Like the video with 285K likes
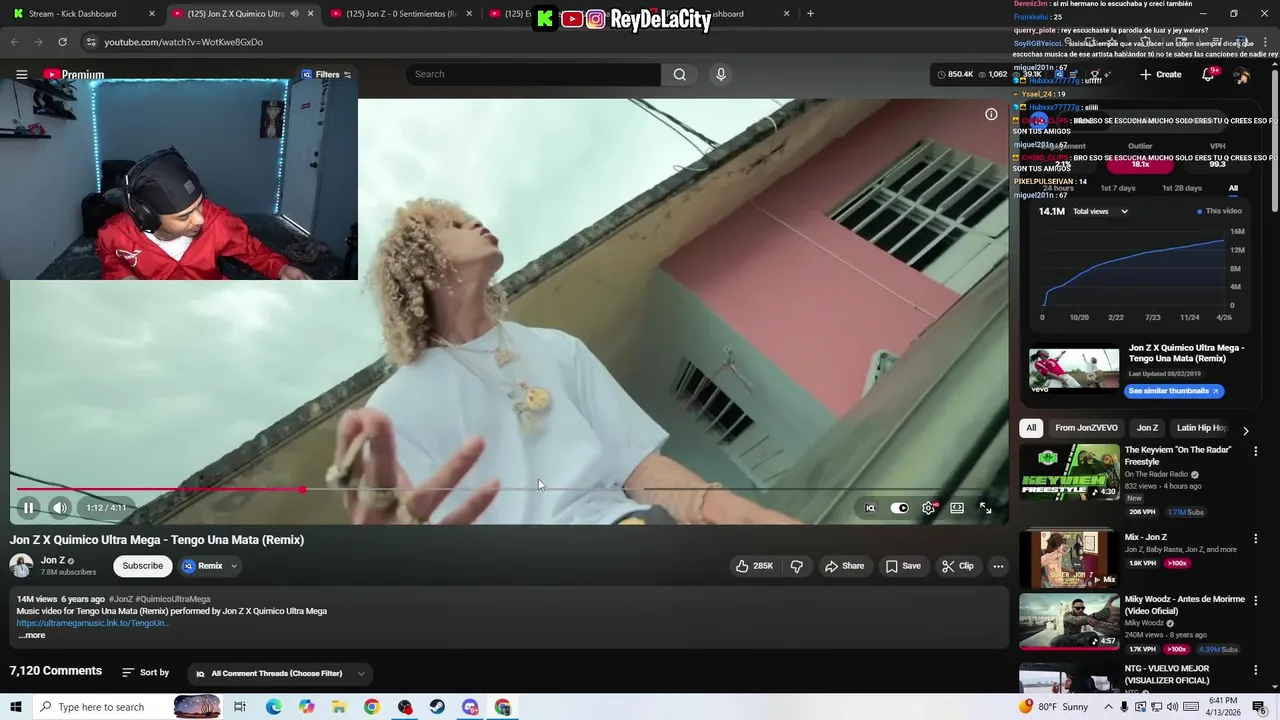Screen dimensions: 1280x720 coord(754,566)
